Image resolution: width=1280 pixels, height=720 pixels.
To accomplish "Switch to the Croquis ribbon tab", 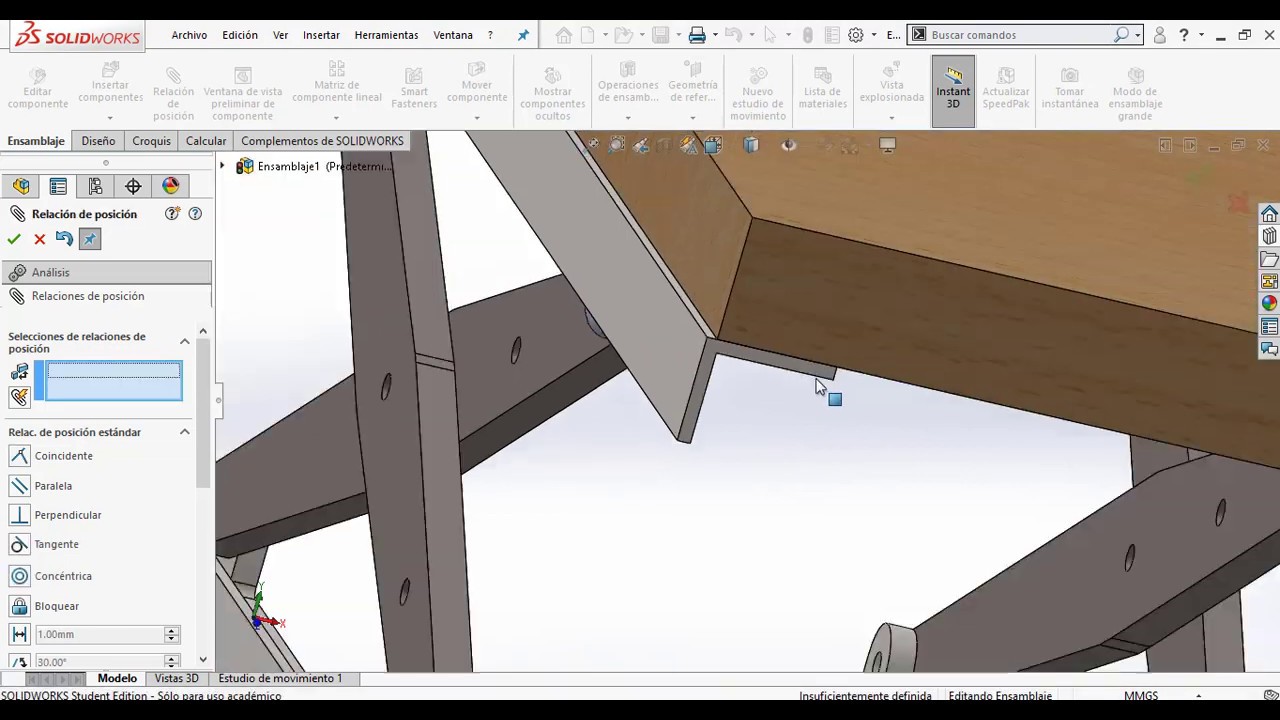I will tap(152, 141).
